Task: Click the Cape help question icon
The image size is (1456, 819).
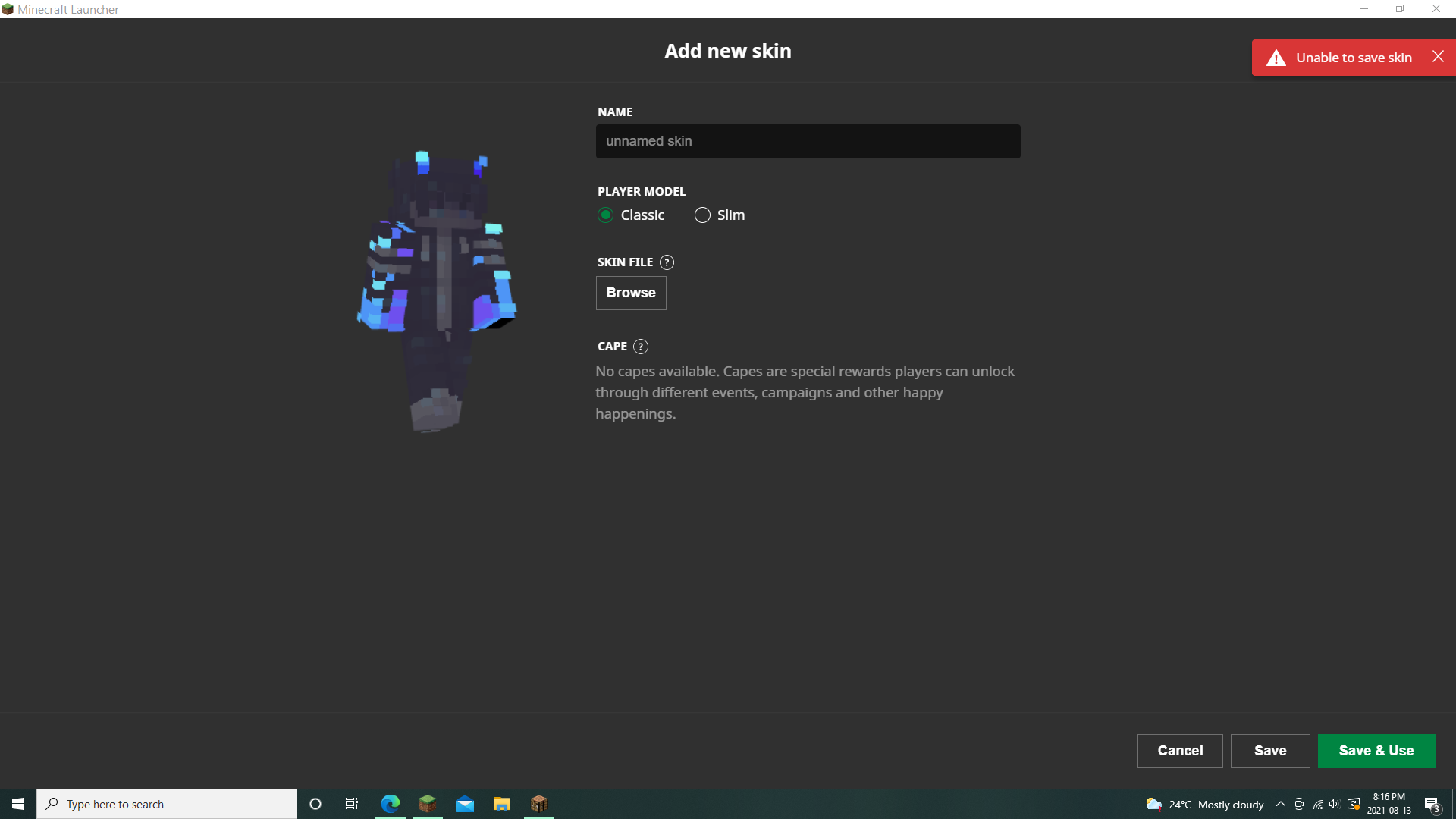Action: pyautogui.click(x=641, y=347)
